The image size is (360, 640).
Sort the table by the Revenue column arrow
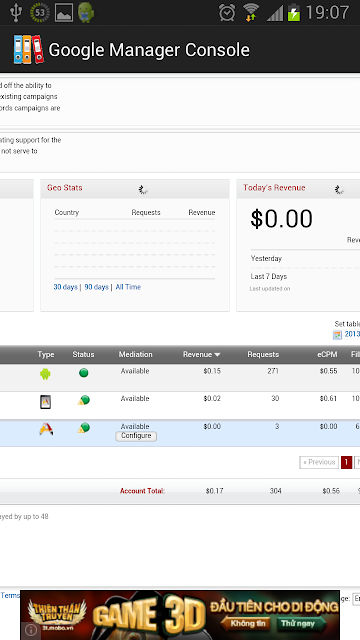pyautogui.click(x=217, y=355)
